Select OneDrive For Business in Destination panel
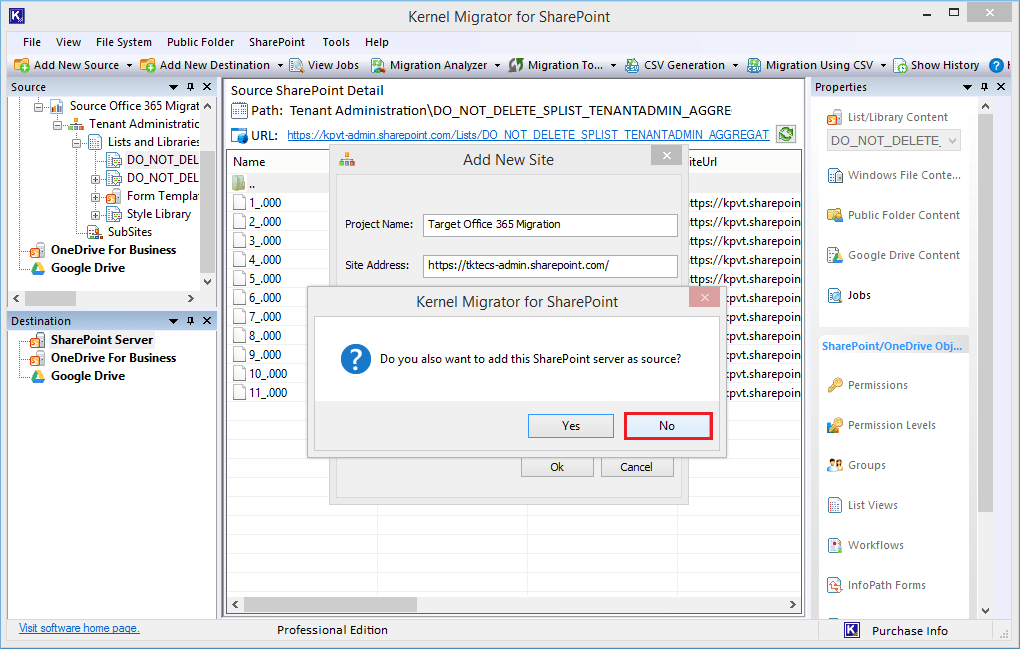Image resolution: width=1020 pixels, height=649 pixels. 113,358
